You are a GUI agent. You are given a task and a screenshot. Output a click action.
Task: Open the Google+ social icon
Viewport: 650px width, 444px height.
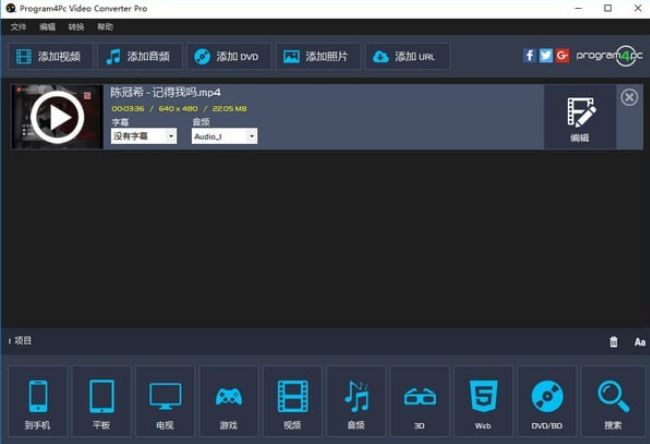pos(563,55)
